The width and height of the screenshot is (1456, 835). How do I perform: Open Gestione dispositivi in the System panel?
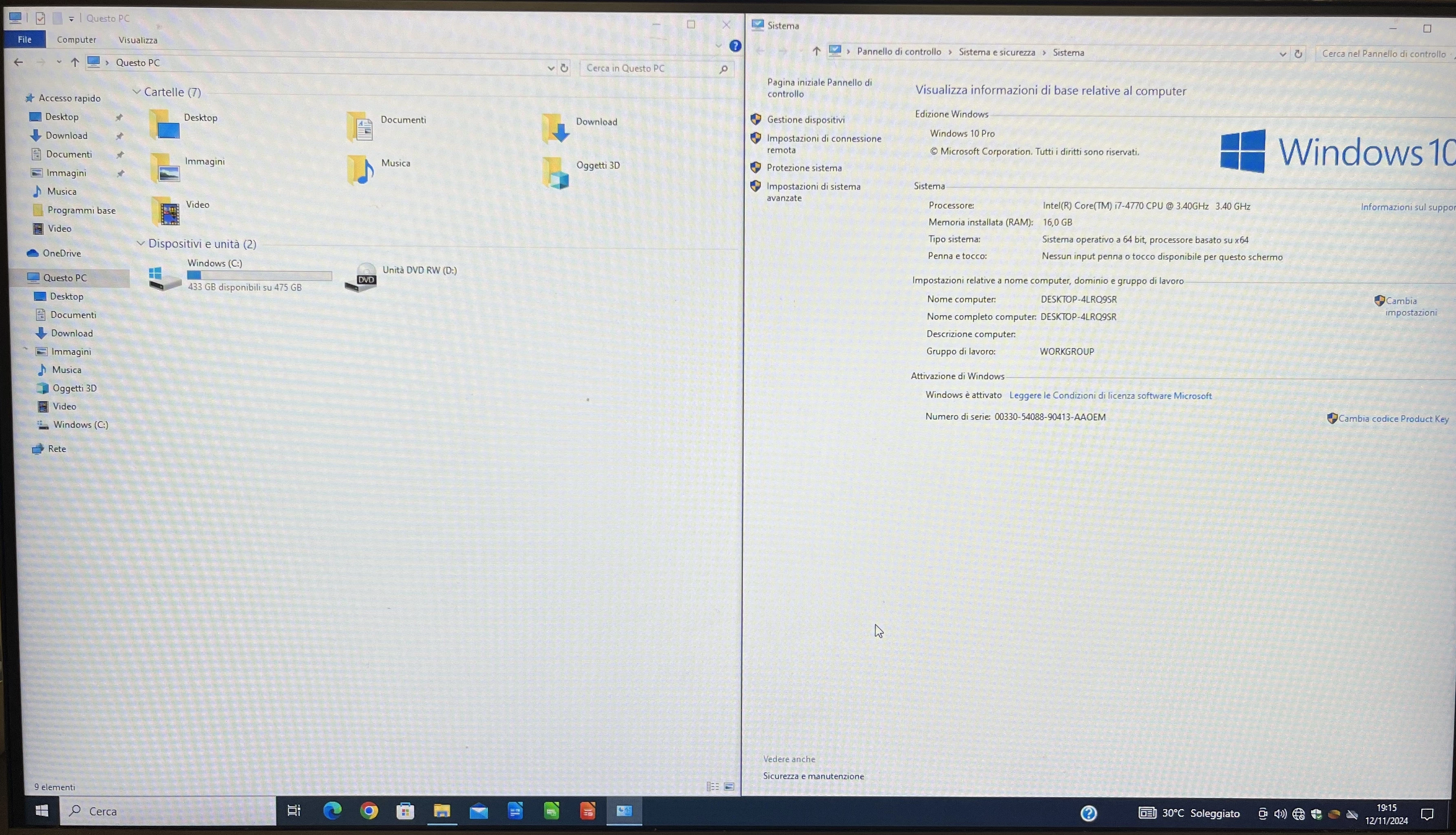pos(805,119)
